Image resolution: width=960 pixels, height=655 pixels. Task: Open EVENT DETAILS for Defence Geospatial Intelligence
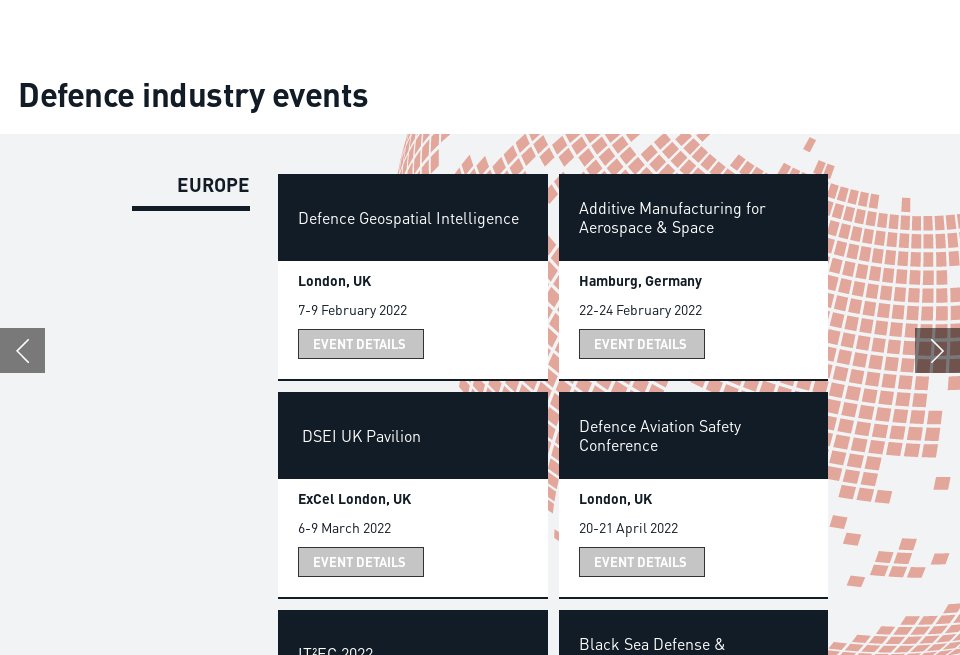pos(360,344)
